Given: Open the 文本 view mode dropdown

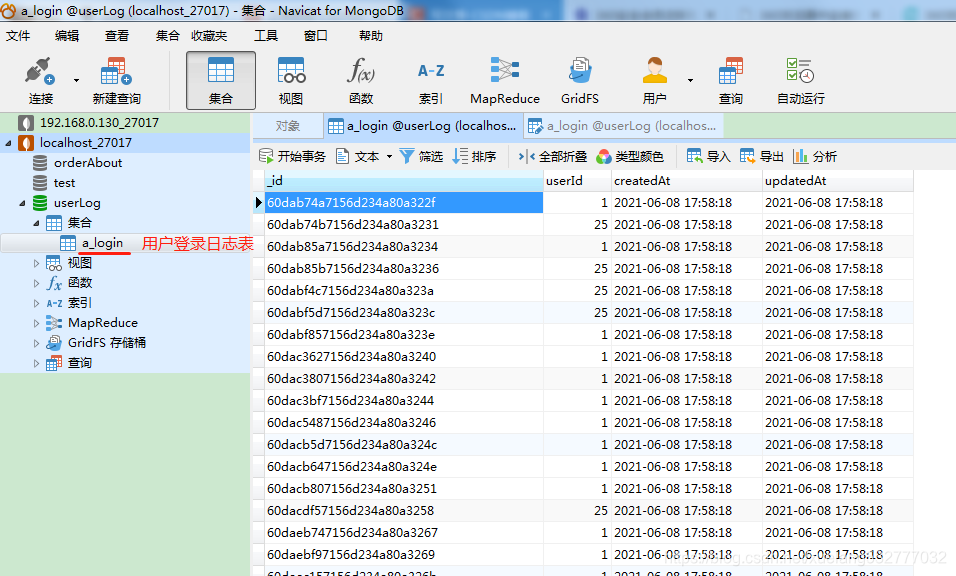Looking at the screenshot, I should (x=363, y=156).
